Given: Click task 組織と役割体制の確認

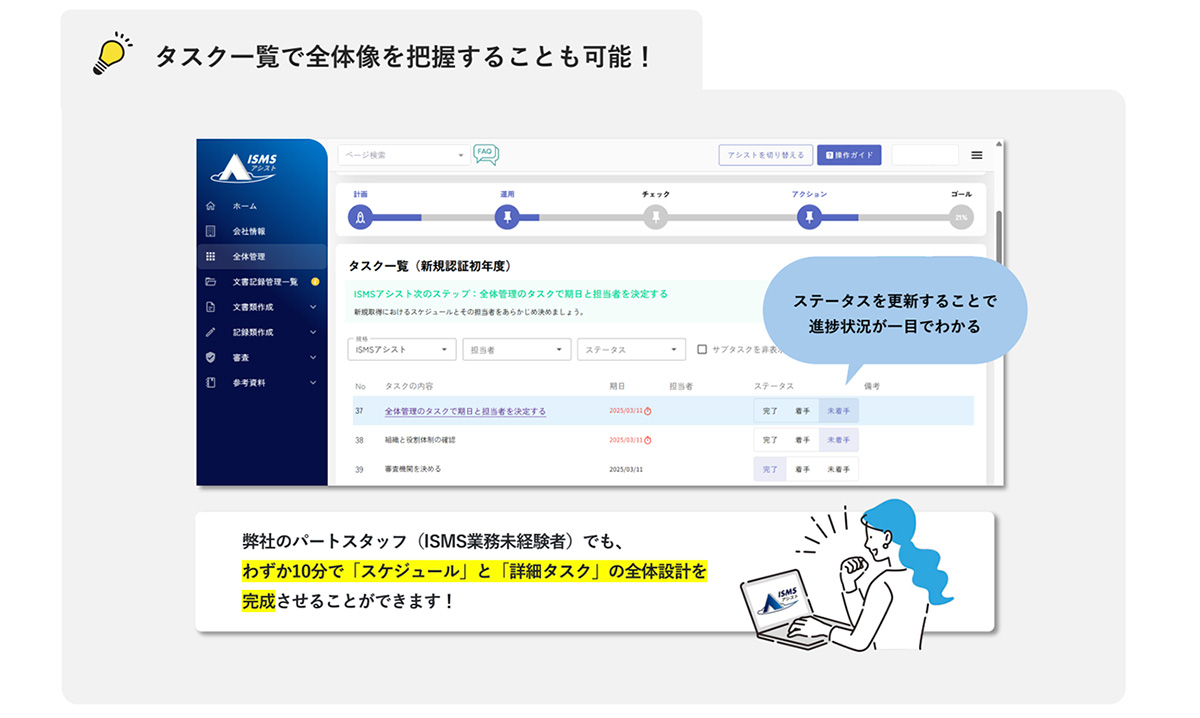Looking at the screenshot, I should click(420, 440).
